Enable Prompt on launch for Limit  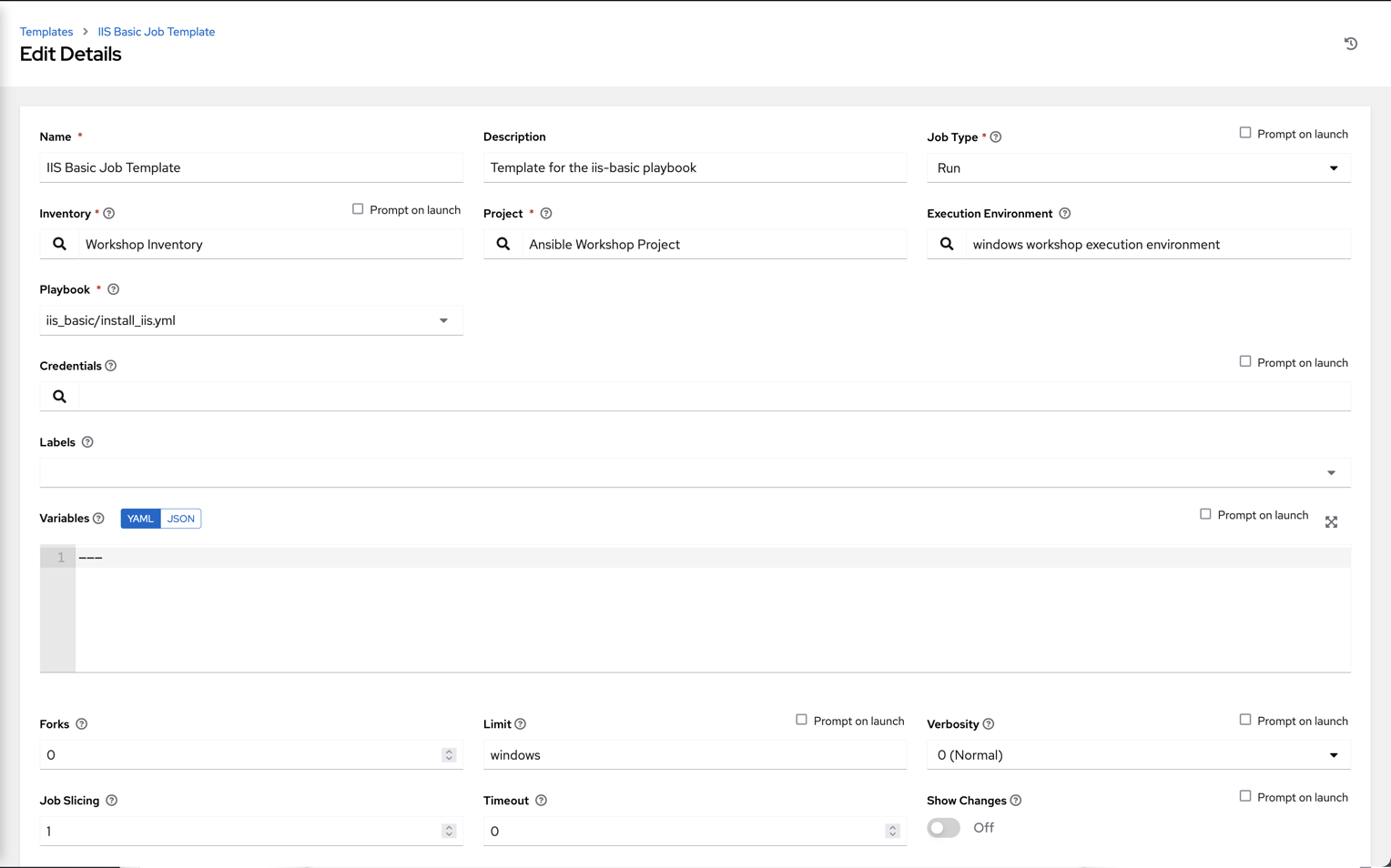point(801,720)
